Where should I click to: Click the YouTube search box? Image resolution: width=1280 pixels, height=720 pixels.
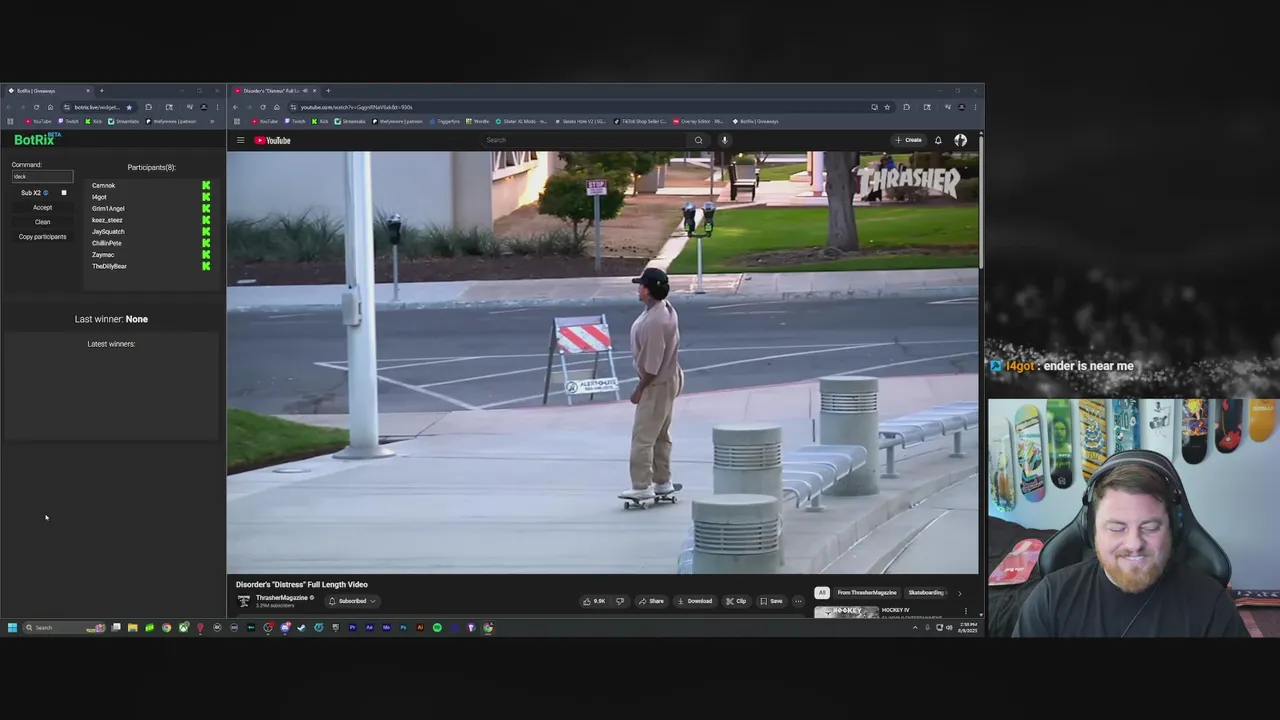pyautogui.click(x=585, y=140)
